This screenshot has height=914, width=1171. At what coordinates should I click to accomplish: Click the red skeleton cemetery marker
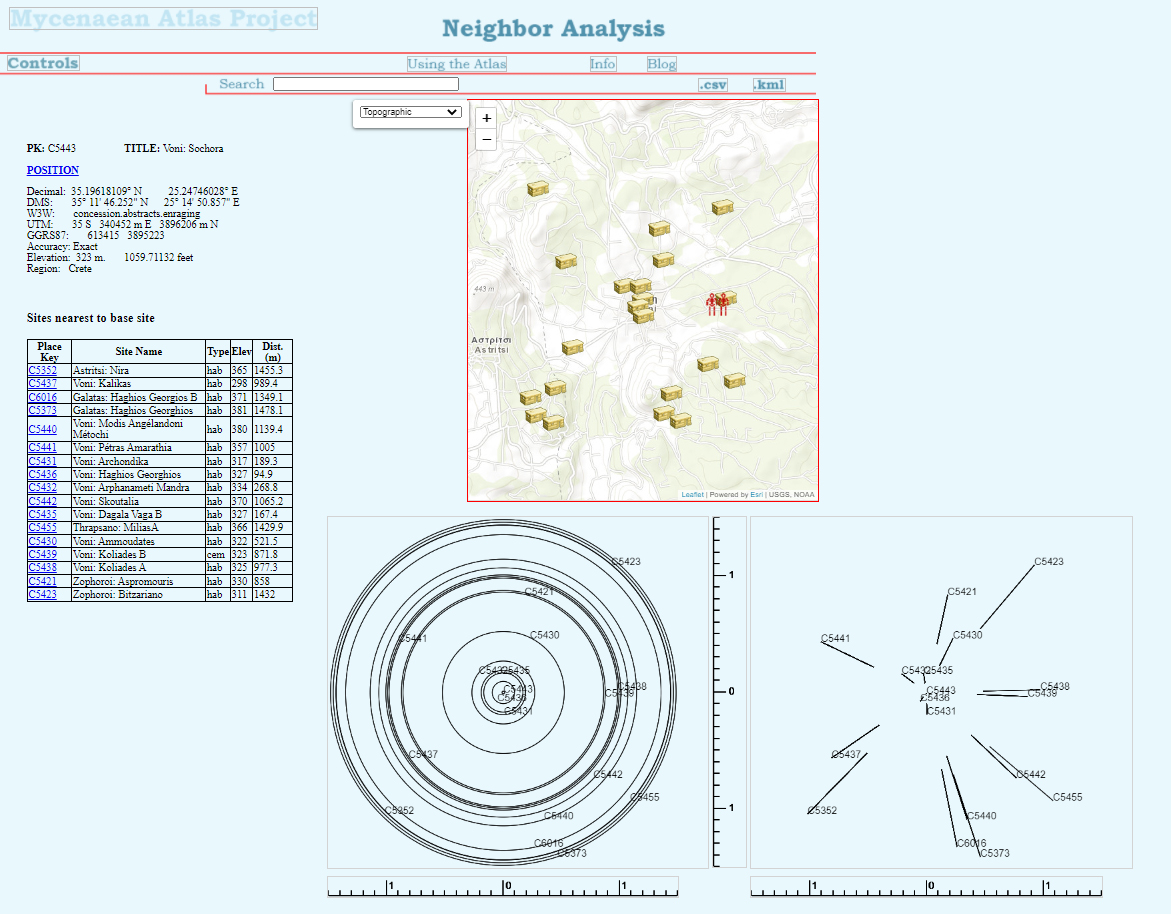[x=714, y=305]
